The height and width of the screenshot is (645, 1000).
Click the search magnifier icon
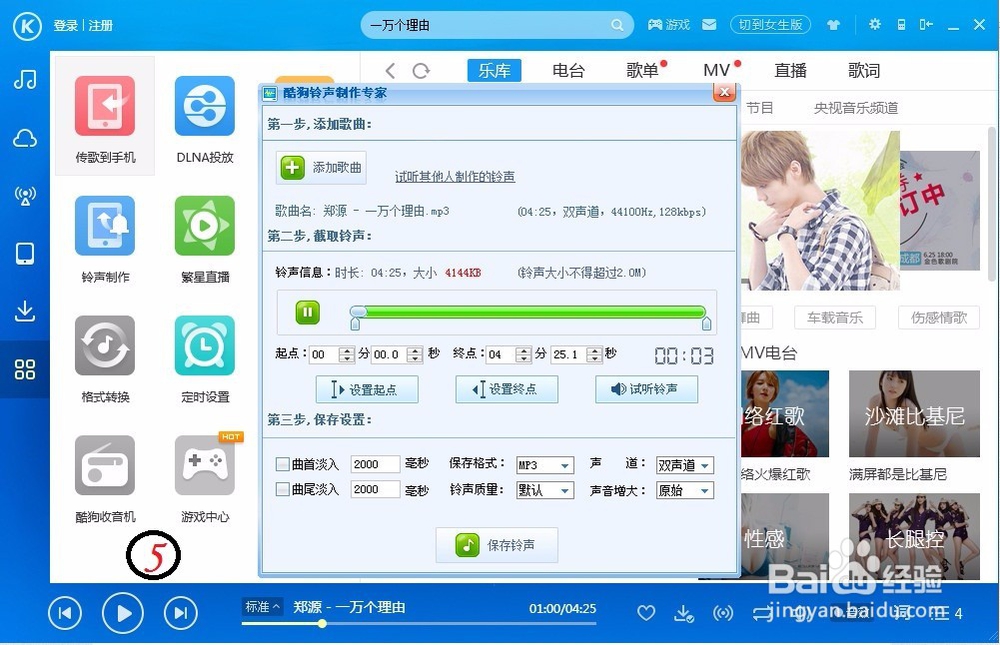[617, 26]
